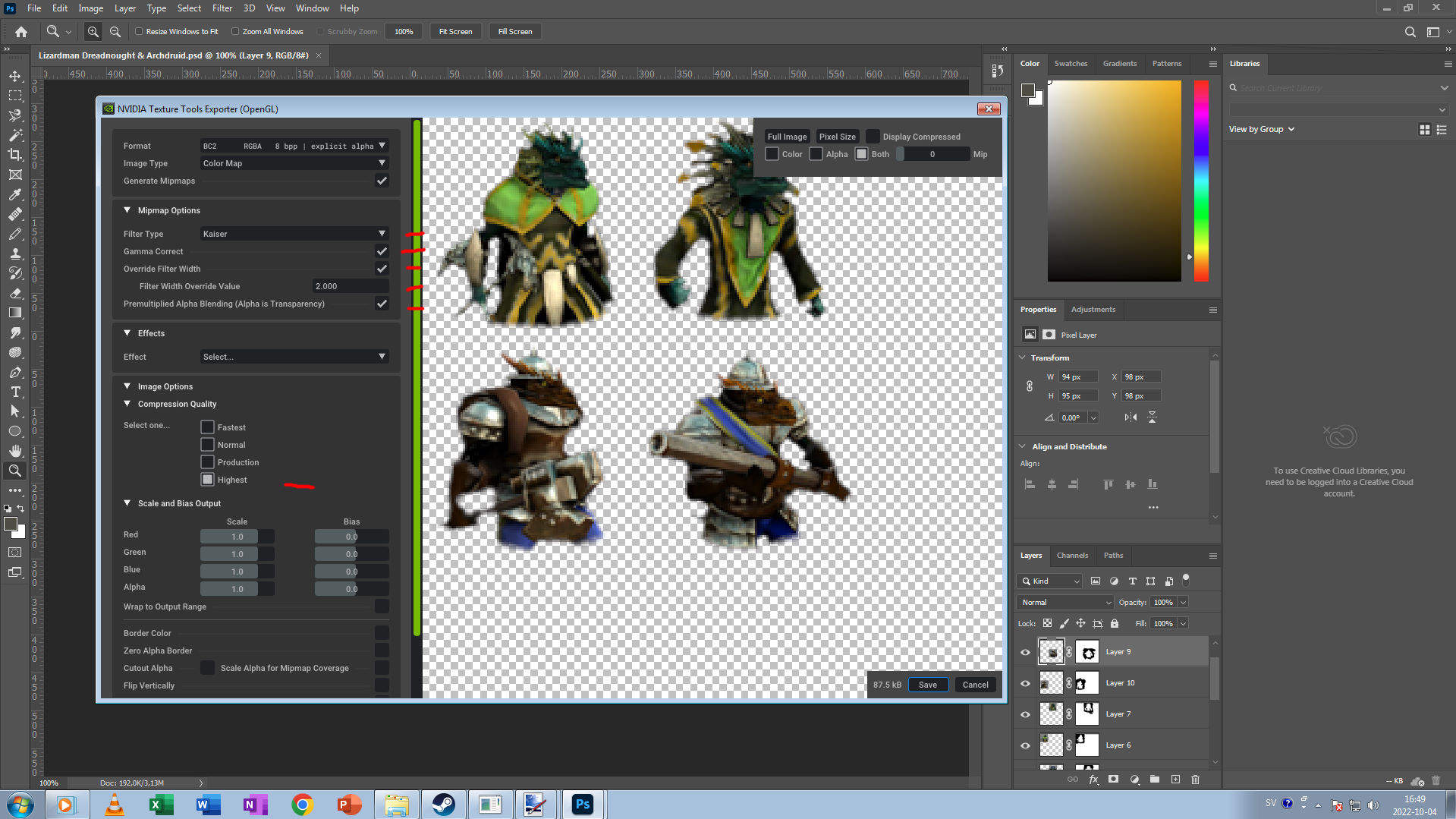This screenshot has height=819, width=1456.
Task: Open the Format BC2 dropdown
Action: (x=294, y=146)
